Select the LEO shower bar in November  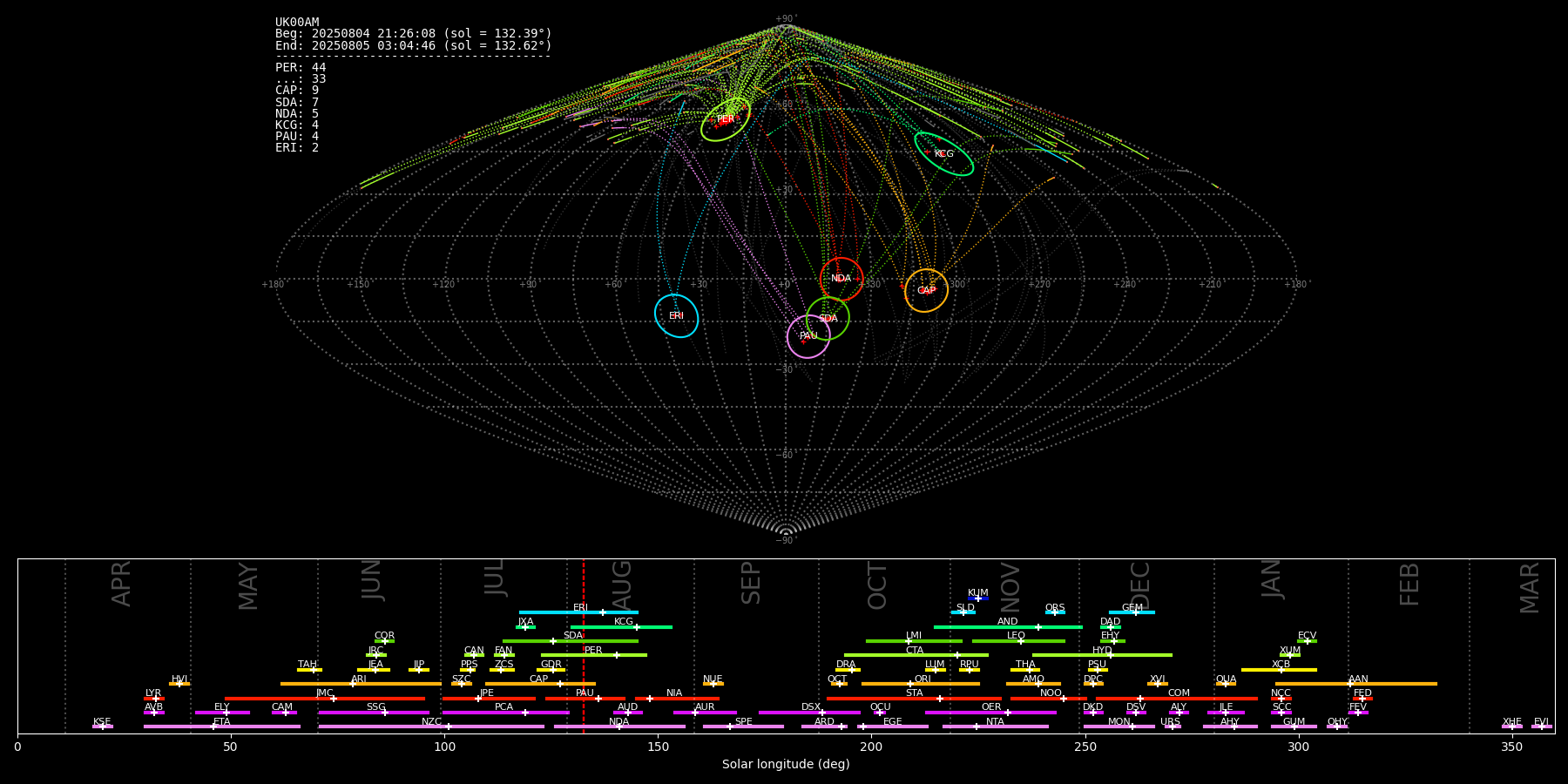click(1018, 641)
